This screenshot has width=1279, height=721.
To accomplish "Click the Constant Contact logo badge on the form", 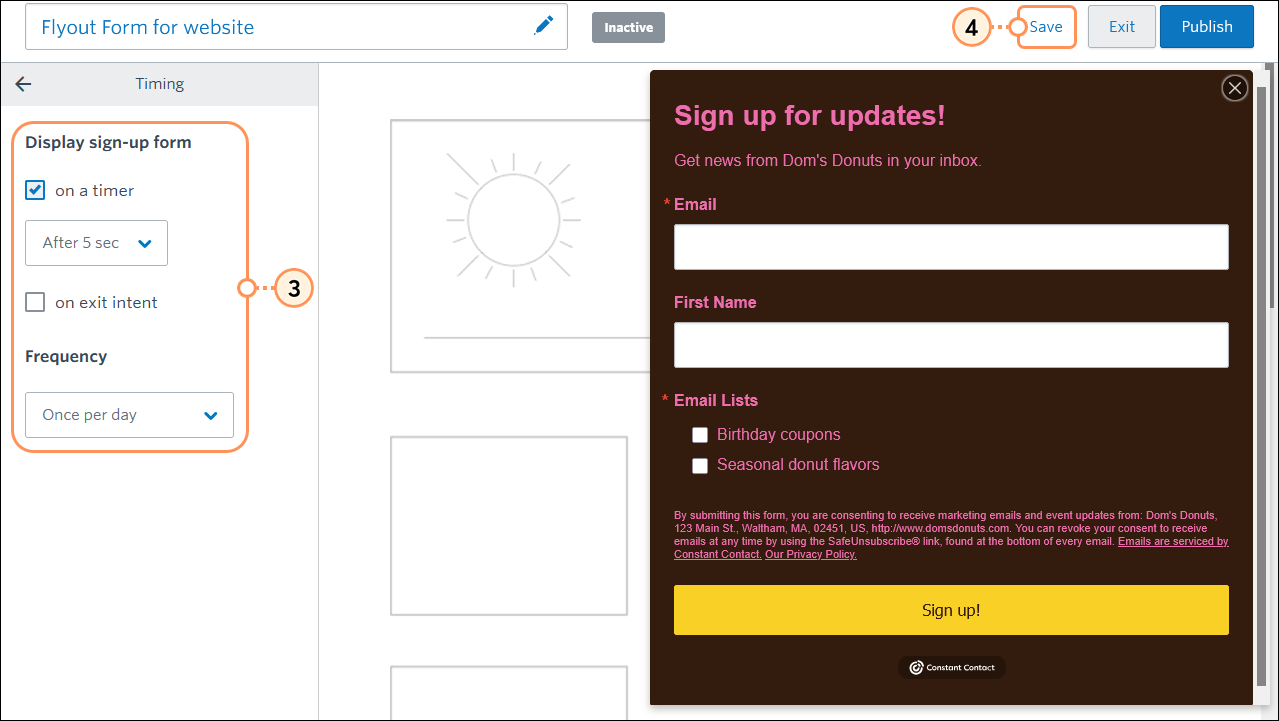I will (x=951, y=667).
